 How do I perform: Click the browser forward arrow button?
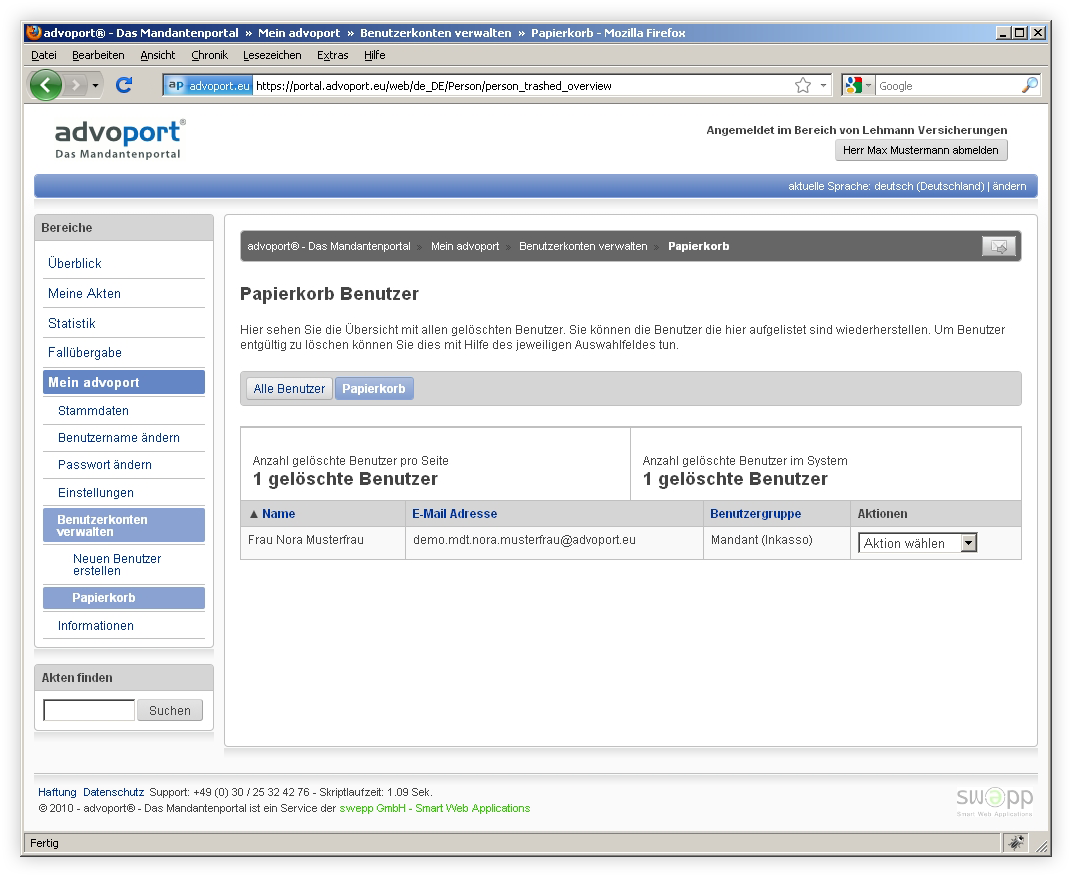pos(76,85)
